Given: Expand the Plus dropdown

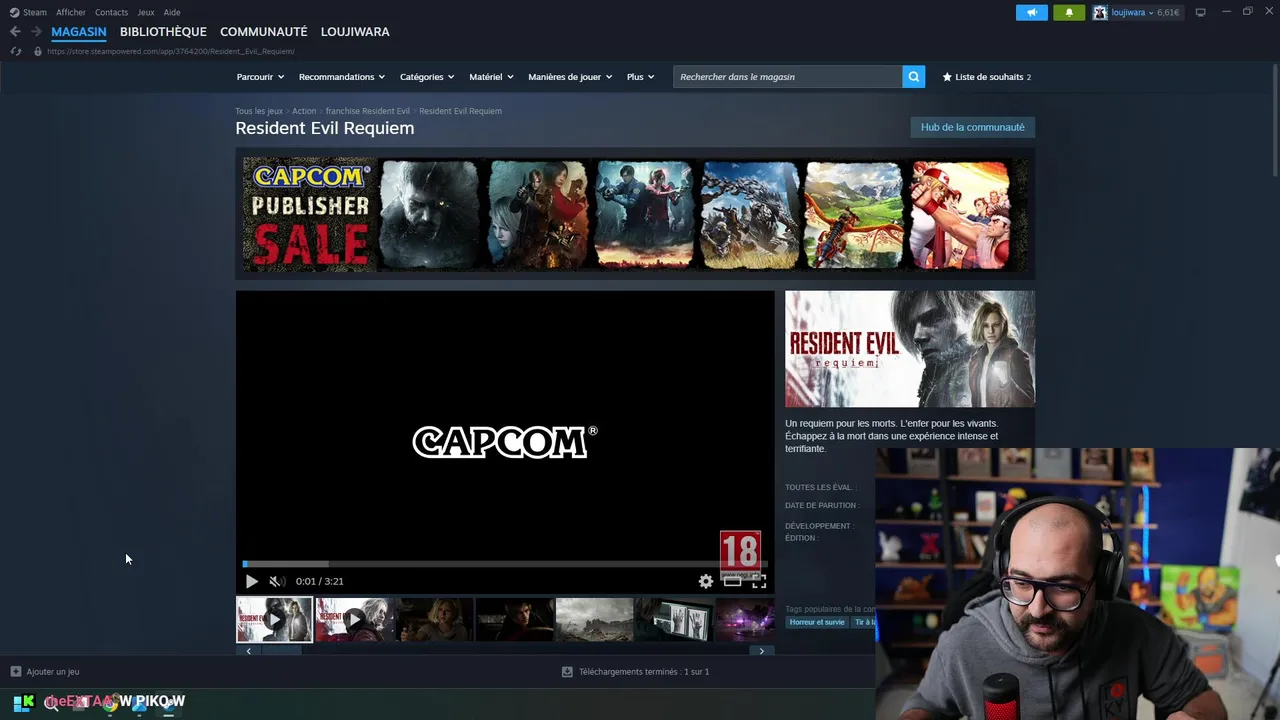Looking at the screenshot, I should 640,77.
